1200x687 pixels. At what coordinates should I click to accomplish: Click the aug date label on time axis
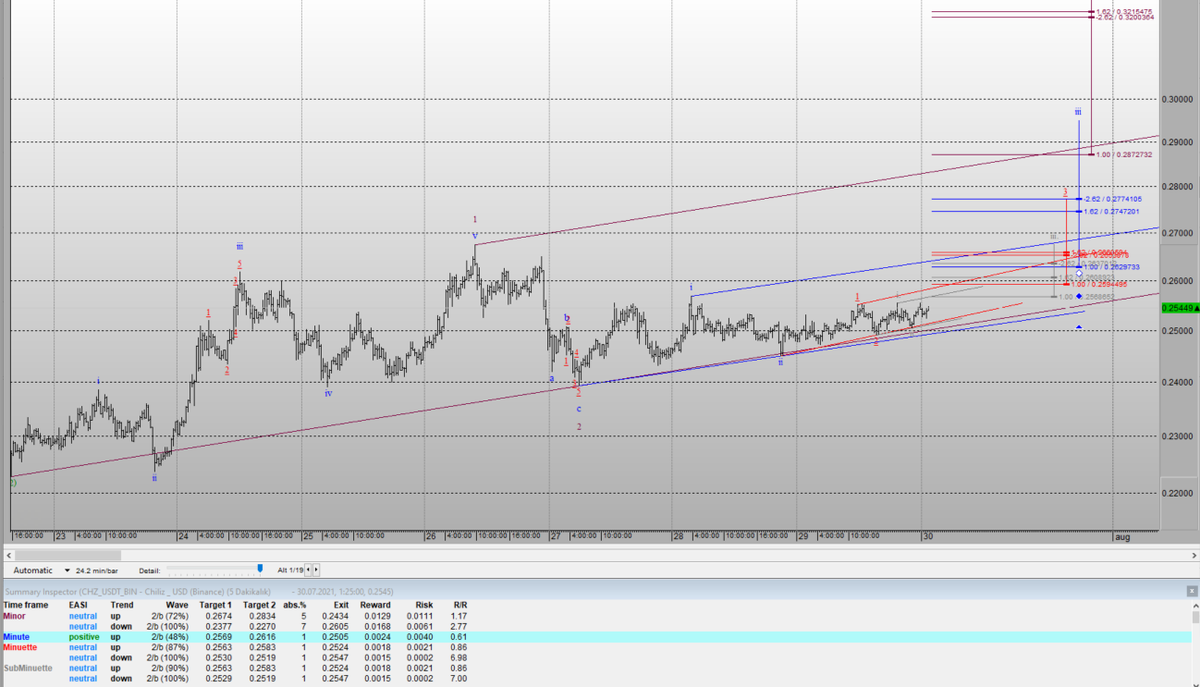pyautogui.click(x=1123, y=537)
